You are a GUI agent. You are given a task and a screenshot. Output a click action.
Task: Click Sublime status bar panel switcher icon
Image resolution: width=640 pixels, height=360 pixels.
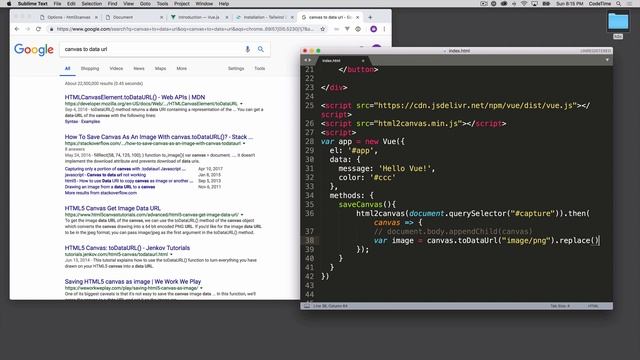(x=306, y=306)
